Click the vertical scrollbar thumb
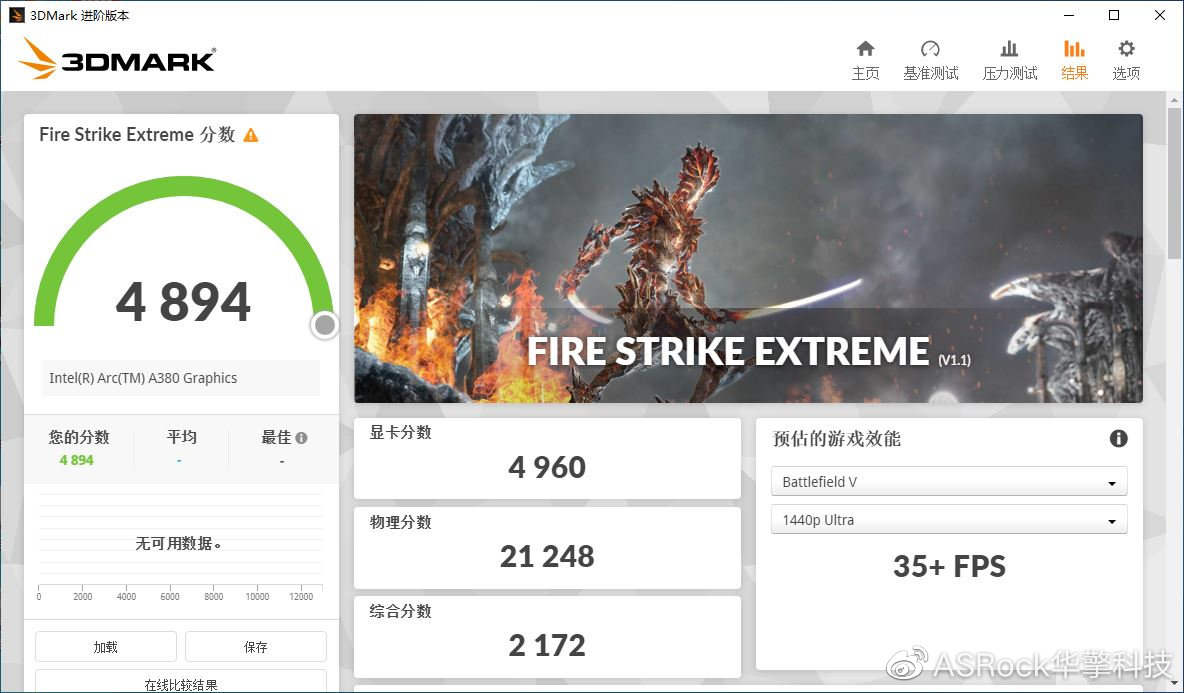 coord(1174,183)
